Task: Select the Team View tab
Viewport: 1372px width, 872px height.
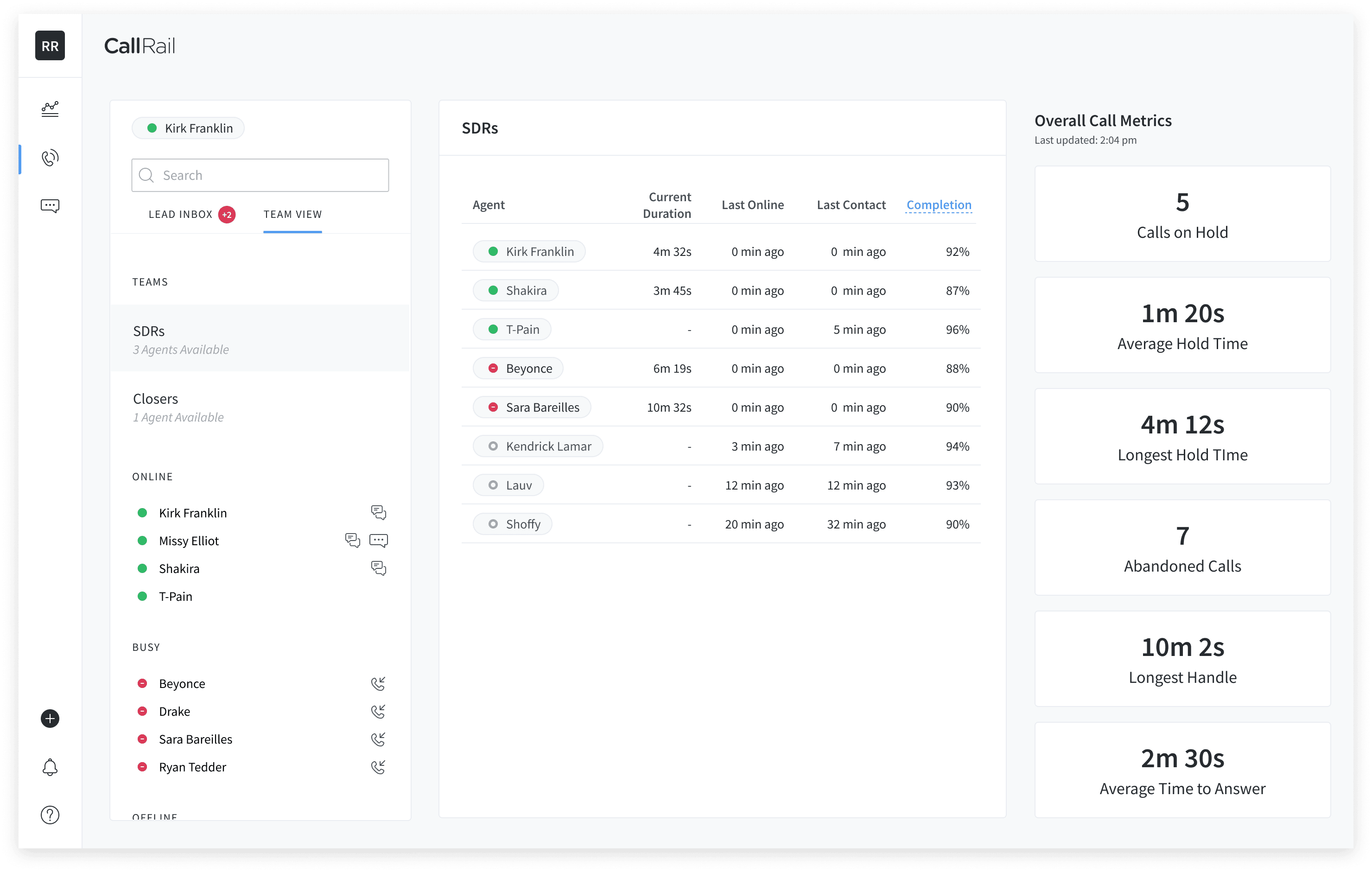Action: 292,214
